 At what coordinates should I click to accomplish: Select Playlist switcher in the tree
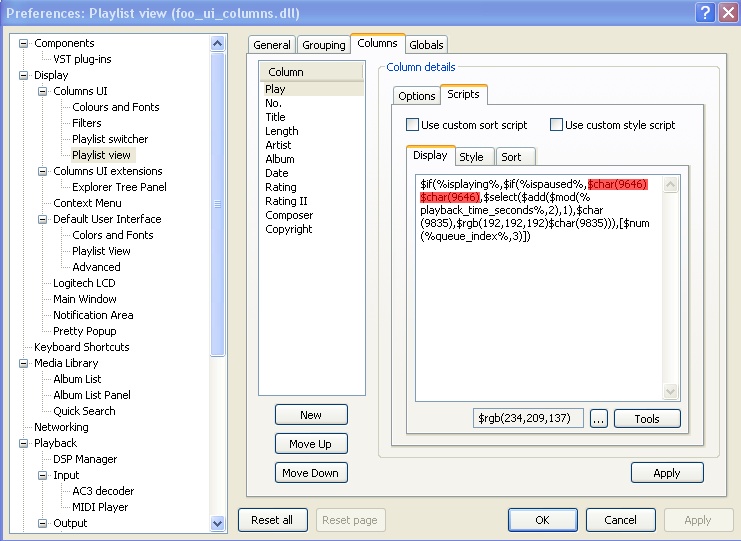(x=110, y=139)
